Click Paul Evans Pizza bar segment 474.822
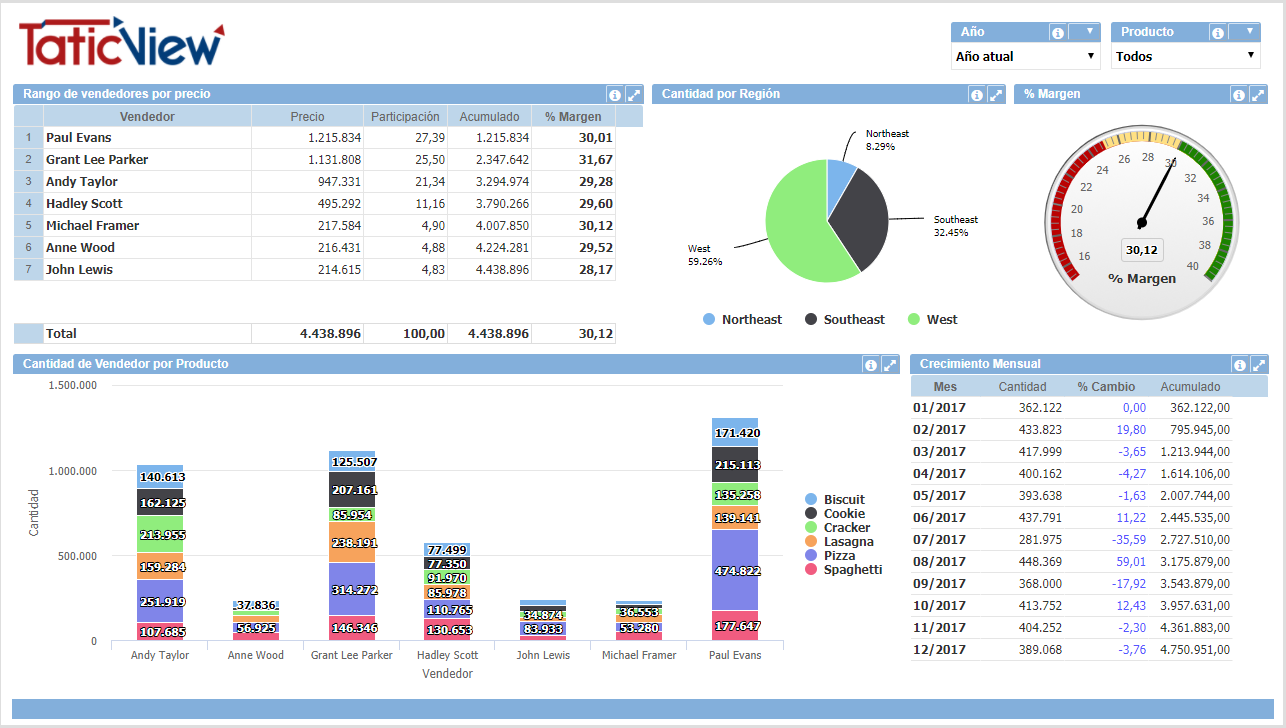The height and width of the screenshot is (728, 1286). [x=734, y=570]
